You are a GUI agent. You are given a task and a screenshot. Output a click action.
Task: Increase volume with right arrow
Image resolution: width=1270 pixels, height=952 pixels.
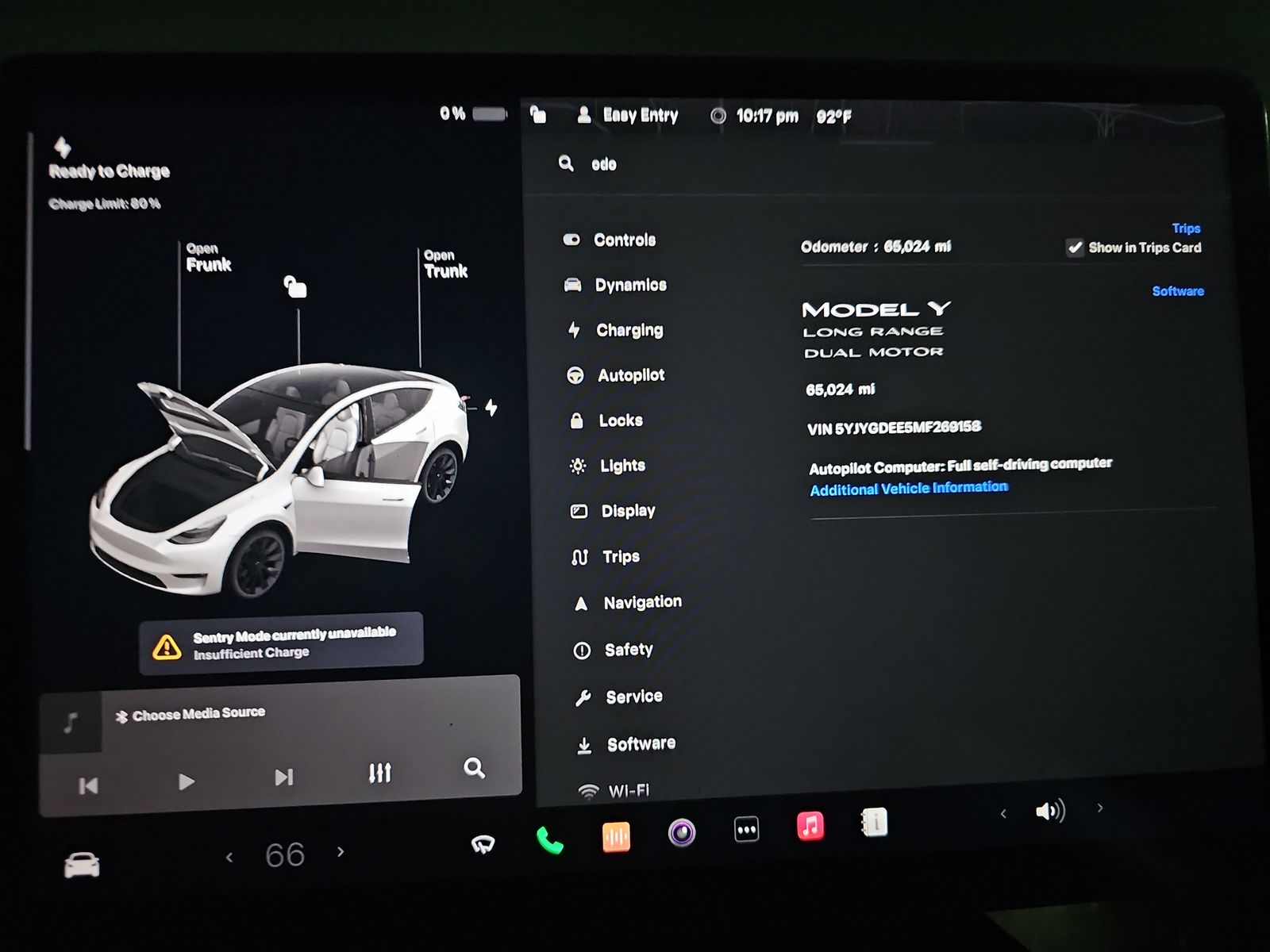coord(1099,808)
